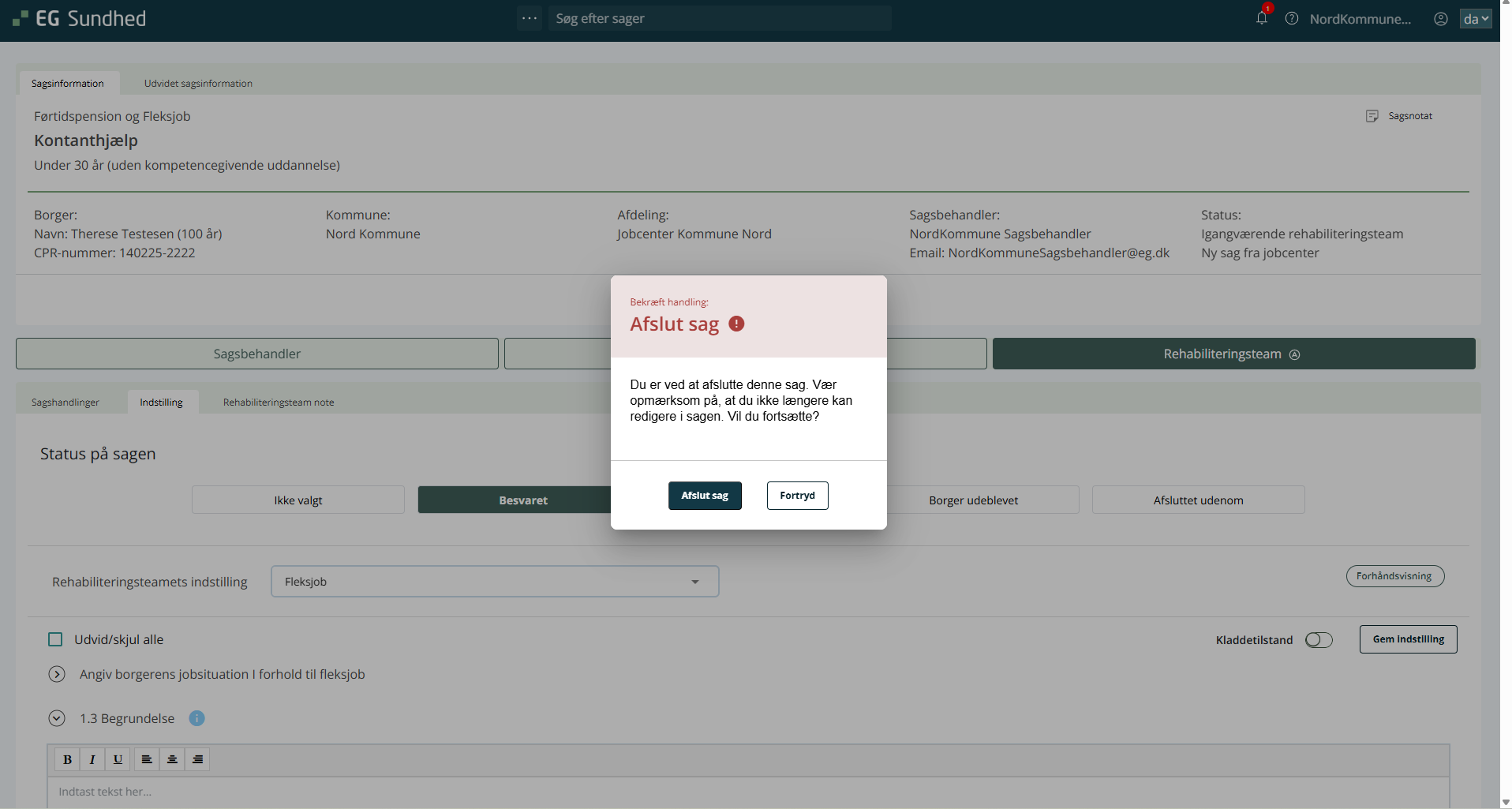Center-align text in the editor
This screenshot has width=1512, height=809.
coord(172,759)
